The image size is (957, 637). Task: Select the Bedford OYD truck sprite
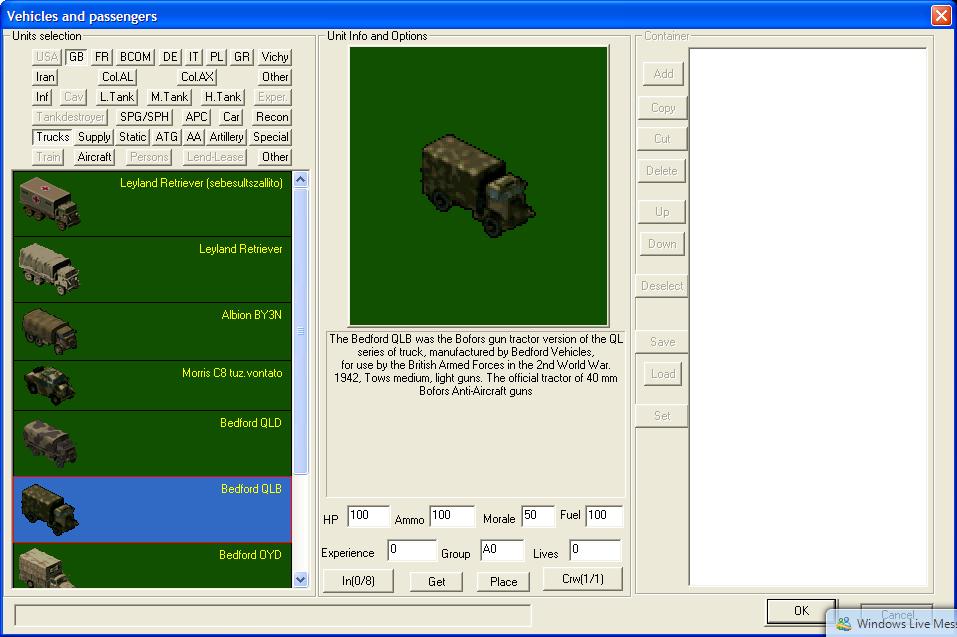point(46,567)
